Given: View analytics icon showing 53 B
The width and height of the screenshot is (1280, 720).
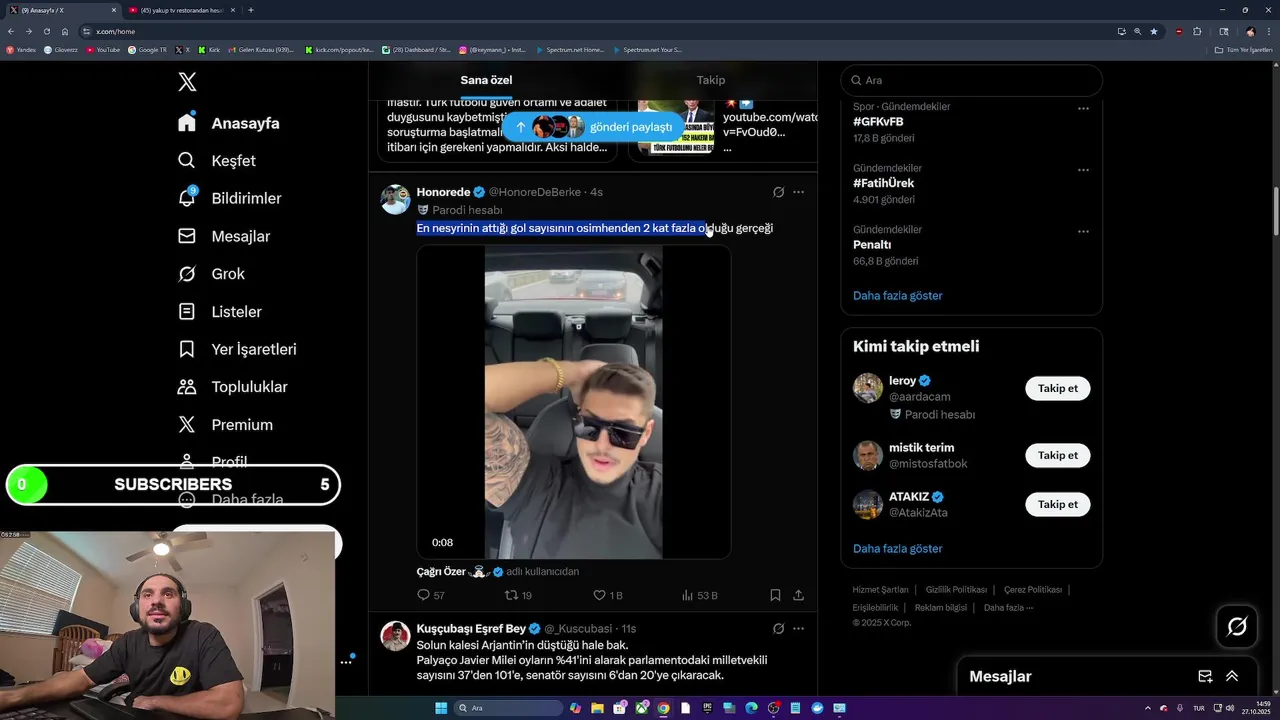Looking at the screenshot, I should click(x=688, y=595).
